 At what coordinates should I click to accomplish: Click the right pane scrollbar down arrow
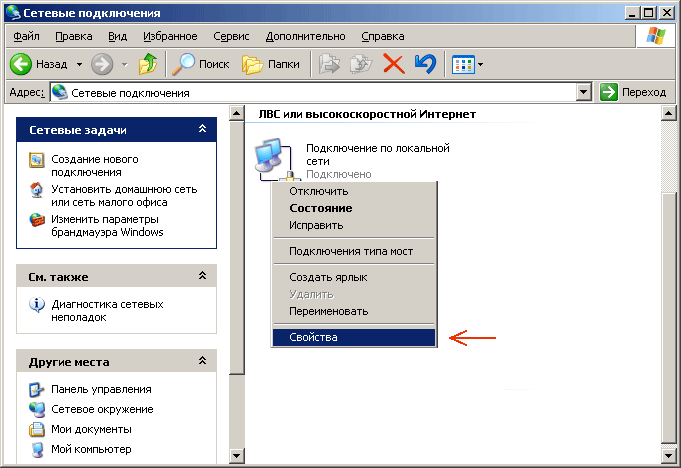pos(669,457)
